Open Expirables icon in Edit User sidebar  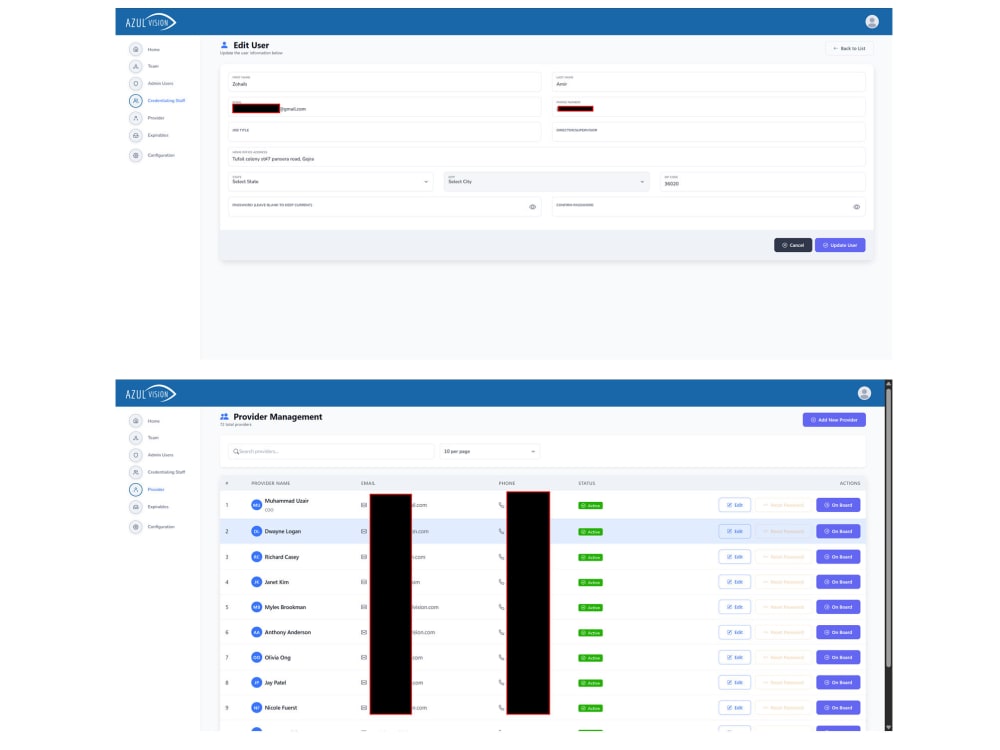pos(135,135)
